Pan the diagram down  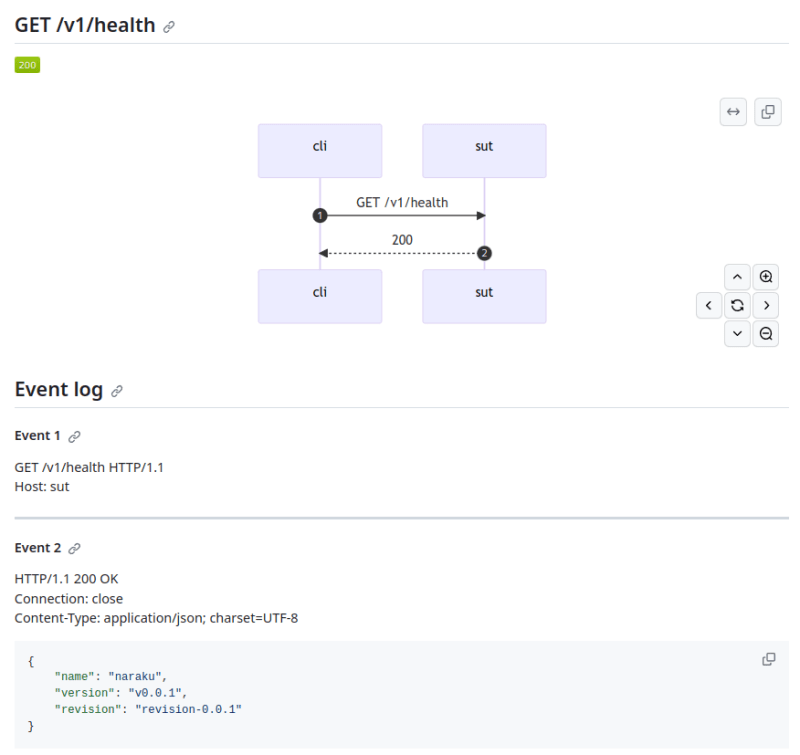[737, 334]
